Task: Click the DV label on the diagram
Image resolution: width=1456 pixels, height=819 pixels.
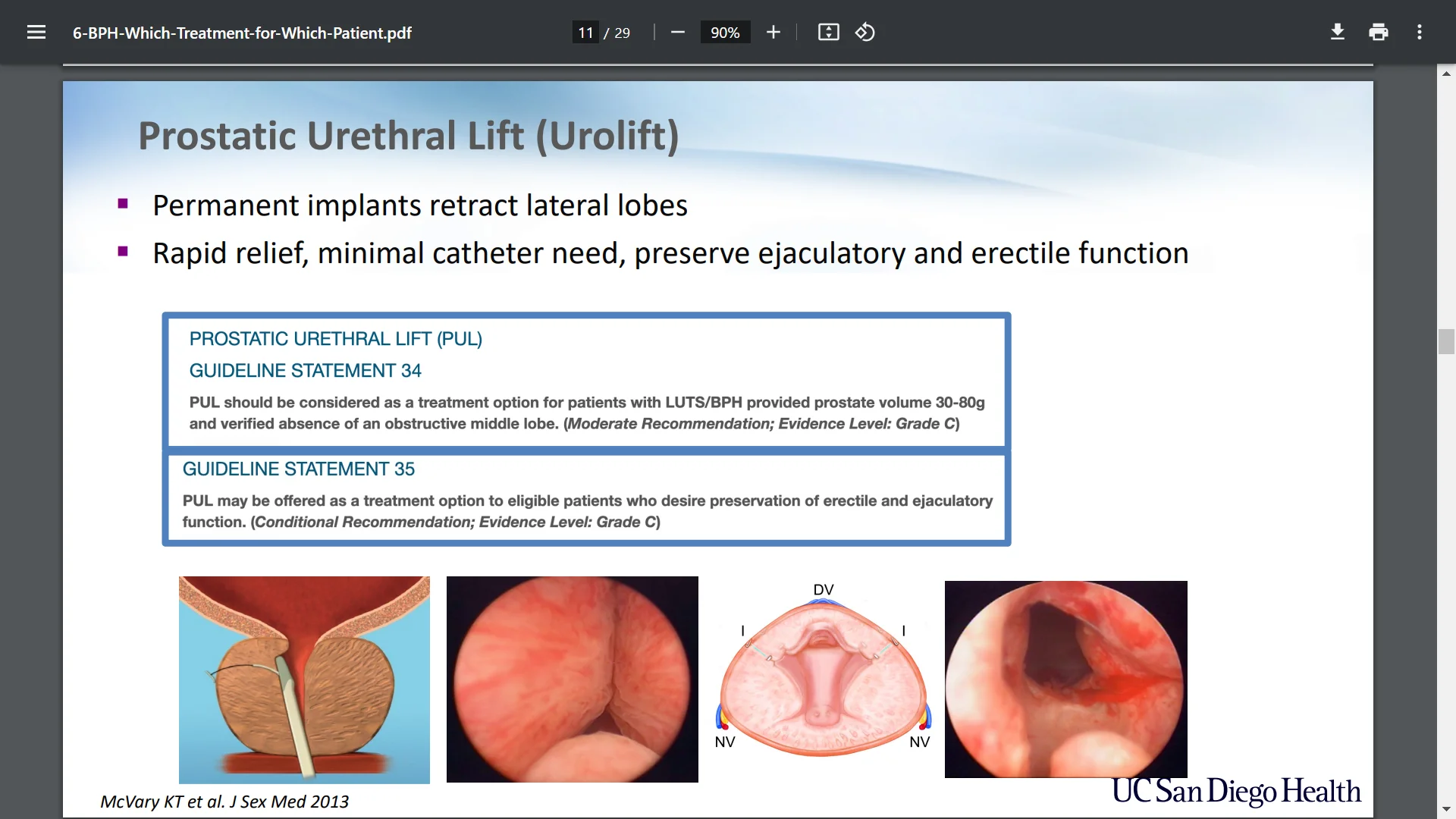Action: point(823,590)
